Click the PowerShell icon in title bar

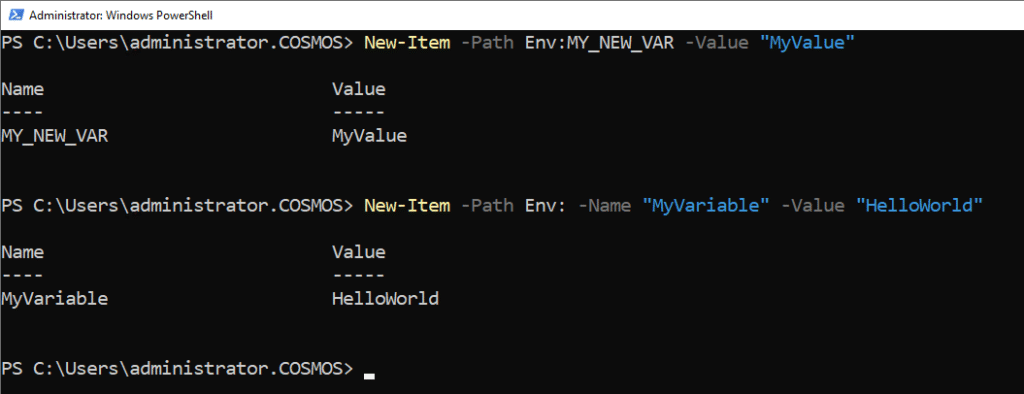17,14
